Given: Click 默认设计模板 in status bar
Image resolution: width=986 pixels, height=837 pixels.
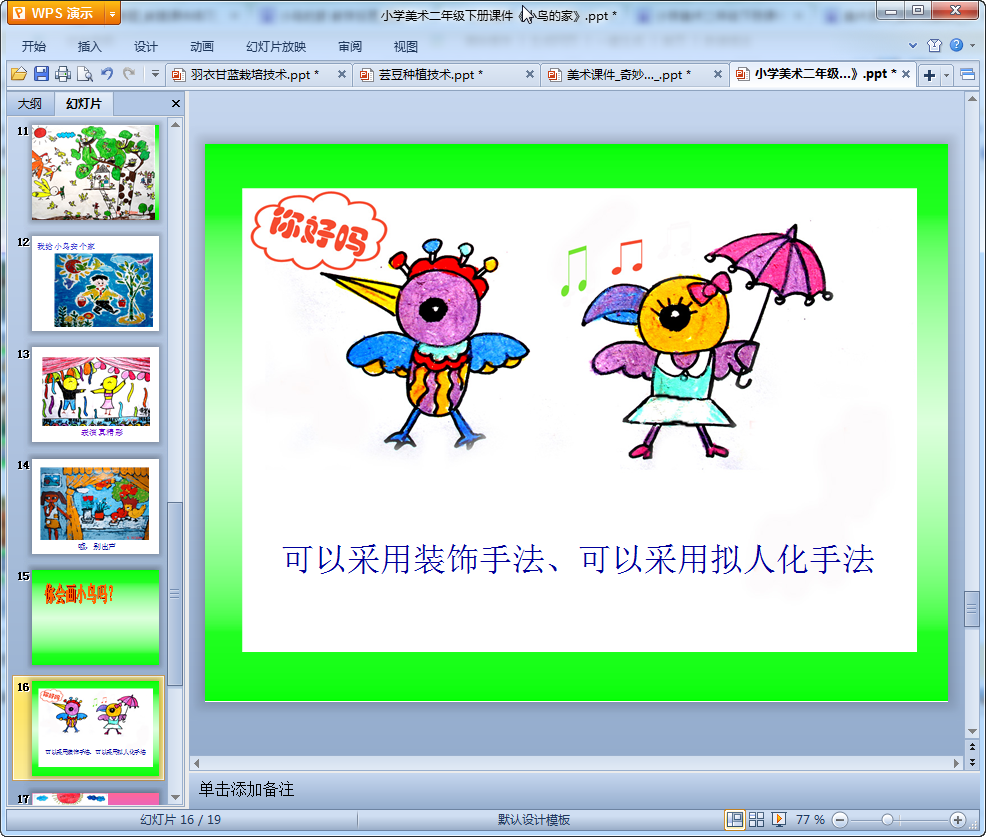Looking at the screenshot, I should click(x=534, y=819).
